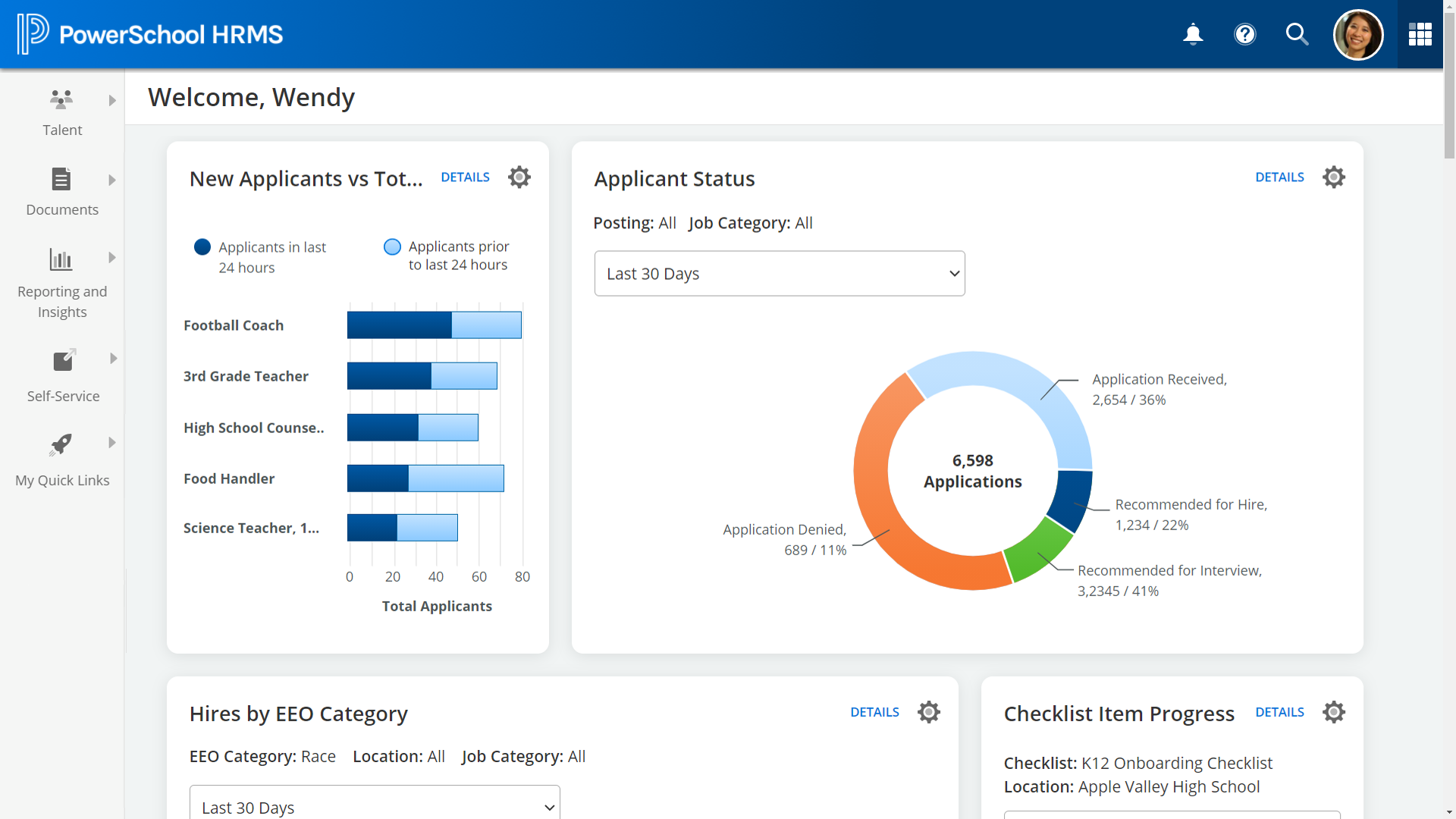Click the user profile avatar icon
Viewport: 1456px width, 819px height.
pyautogui.click(x=1358, y=34)
